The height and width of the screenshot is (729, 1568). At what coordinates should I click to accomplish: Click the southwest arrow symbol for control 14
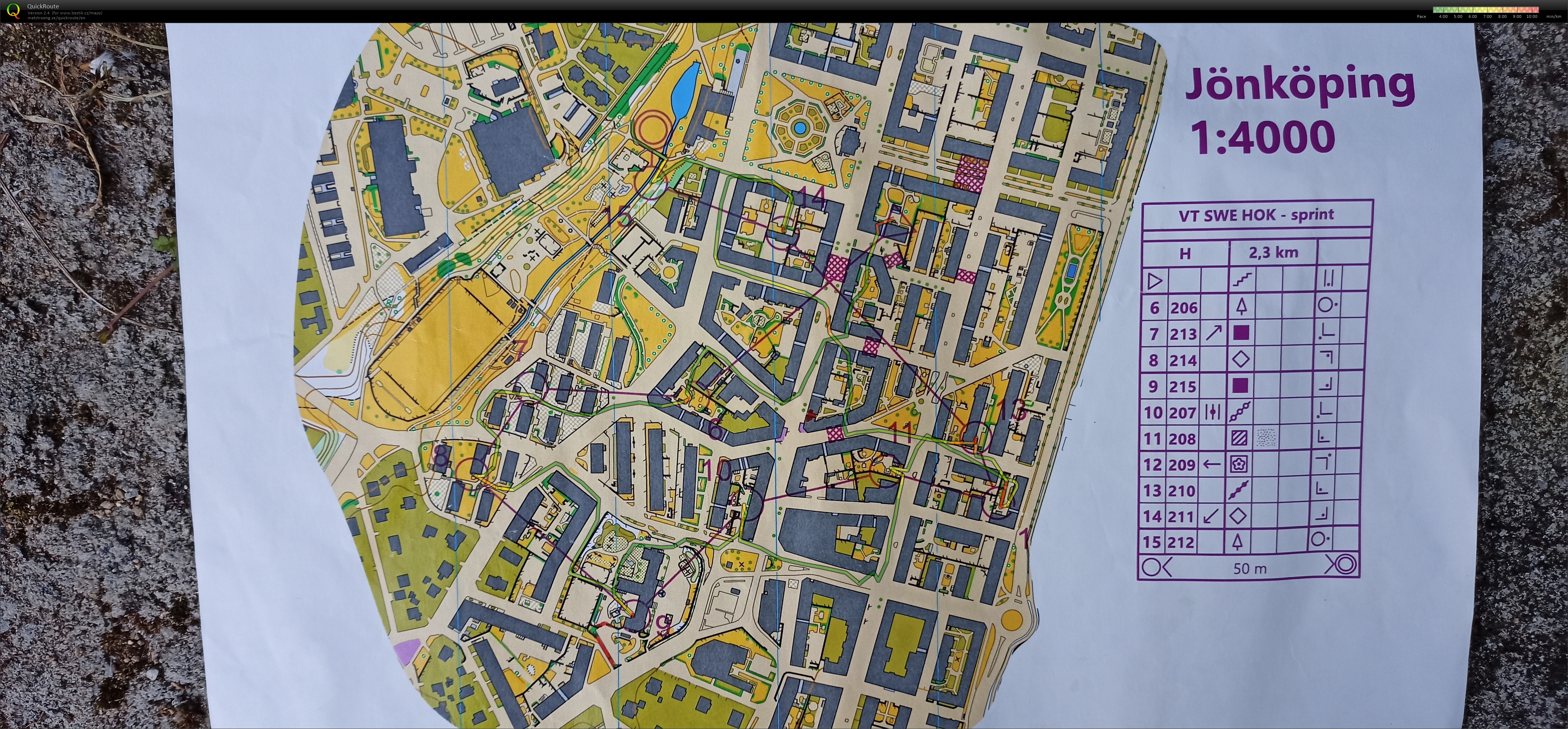1211,516
